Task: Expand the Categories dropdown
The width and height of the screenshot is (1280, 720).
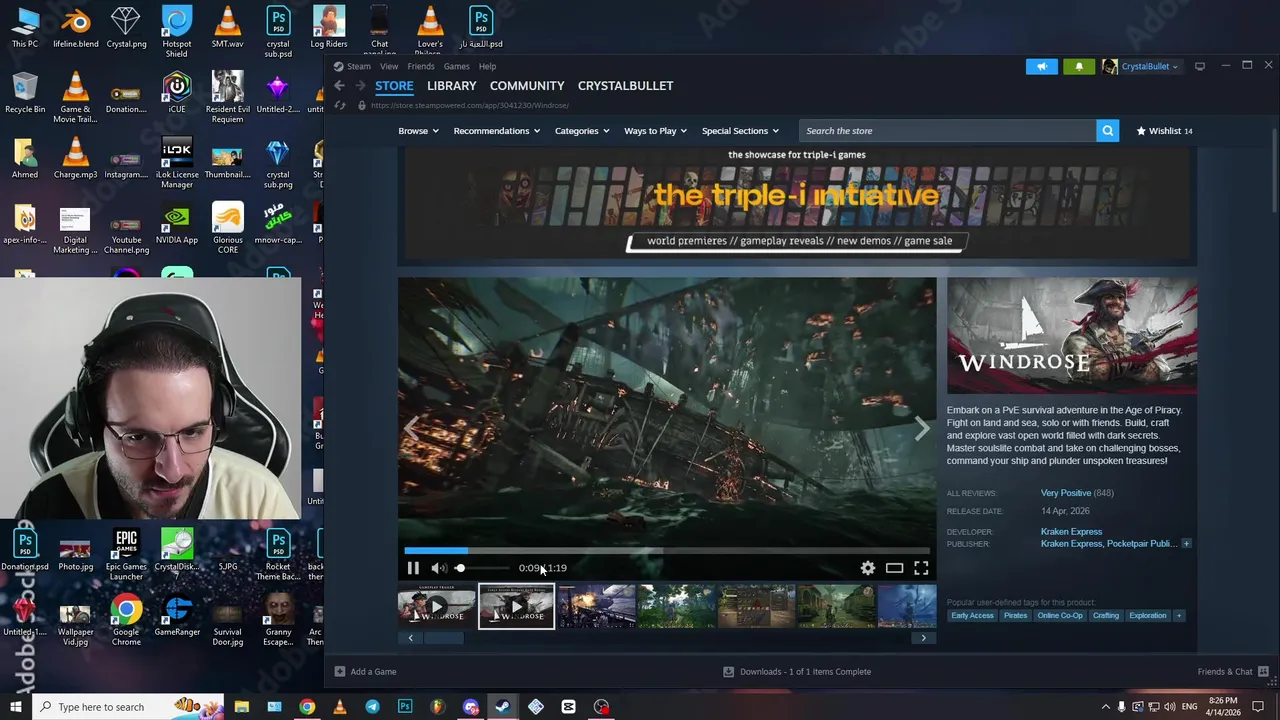Action: pos(582,131)
